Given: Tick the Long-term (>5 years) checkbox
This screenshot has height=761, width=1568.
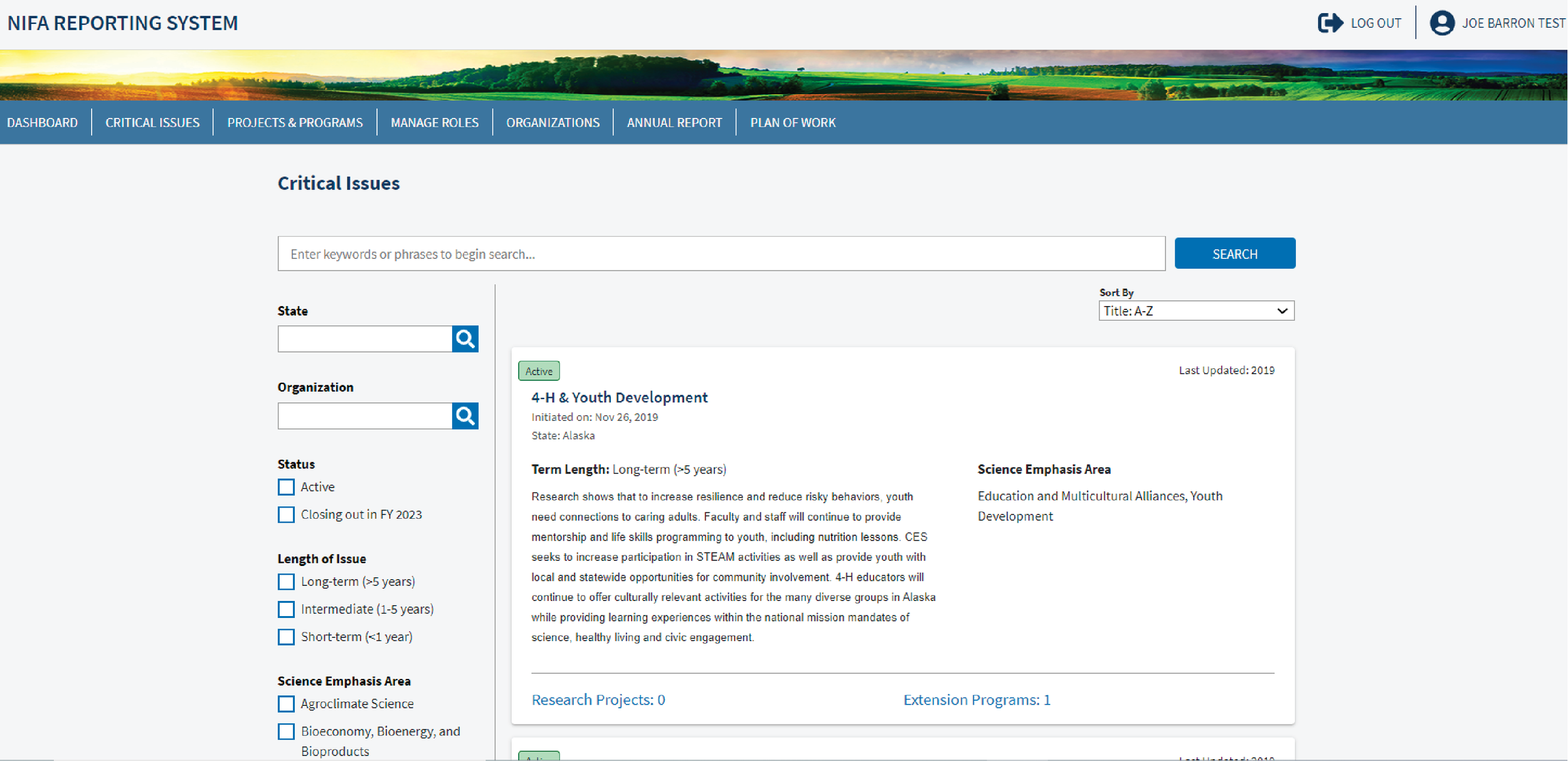Looking at the screenshot, I should 286,582.
